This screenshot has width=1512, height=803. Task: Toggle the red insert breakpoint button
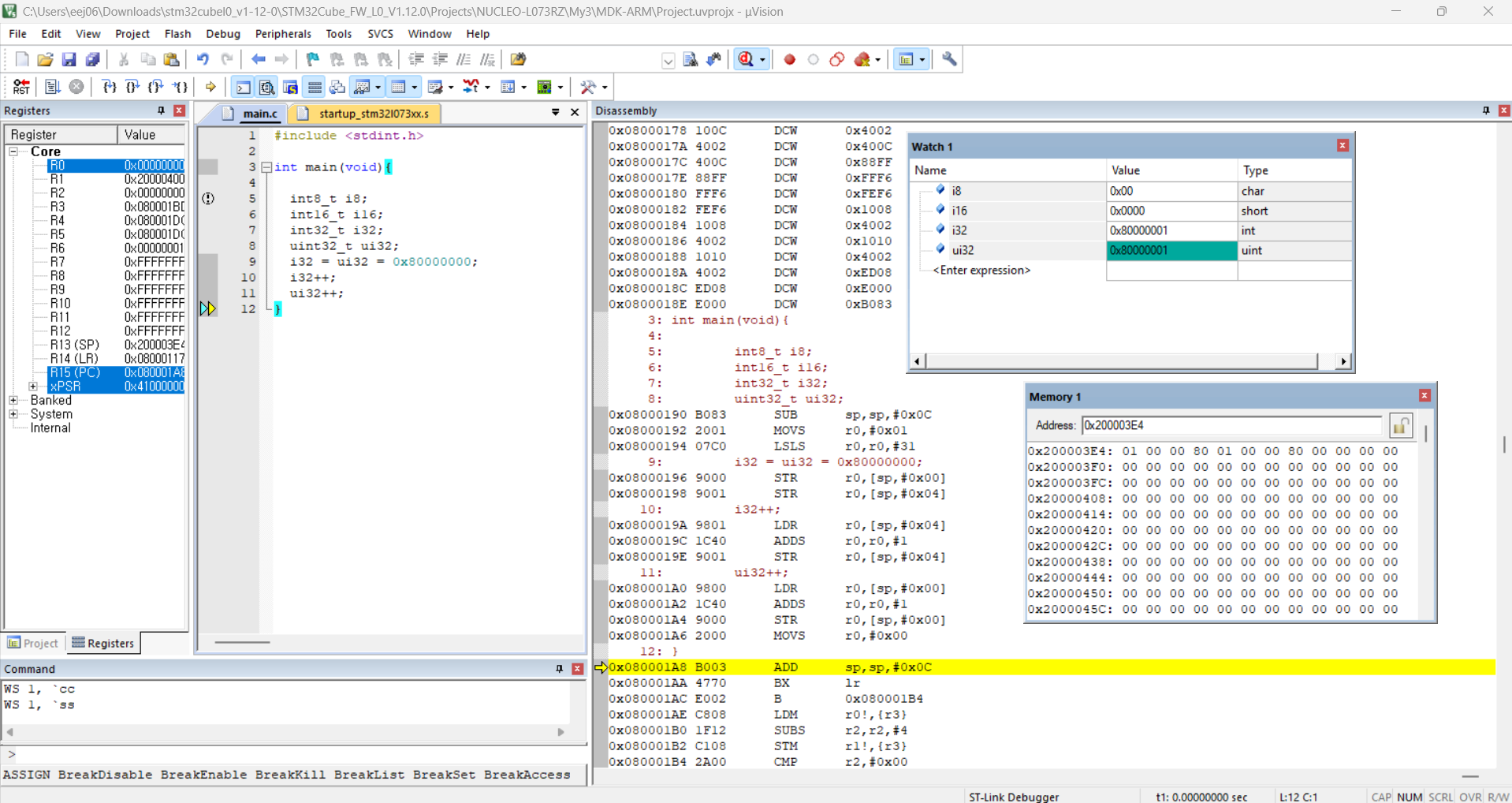click(x=789, y=59)
